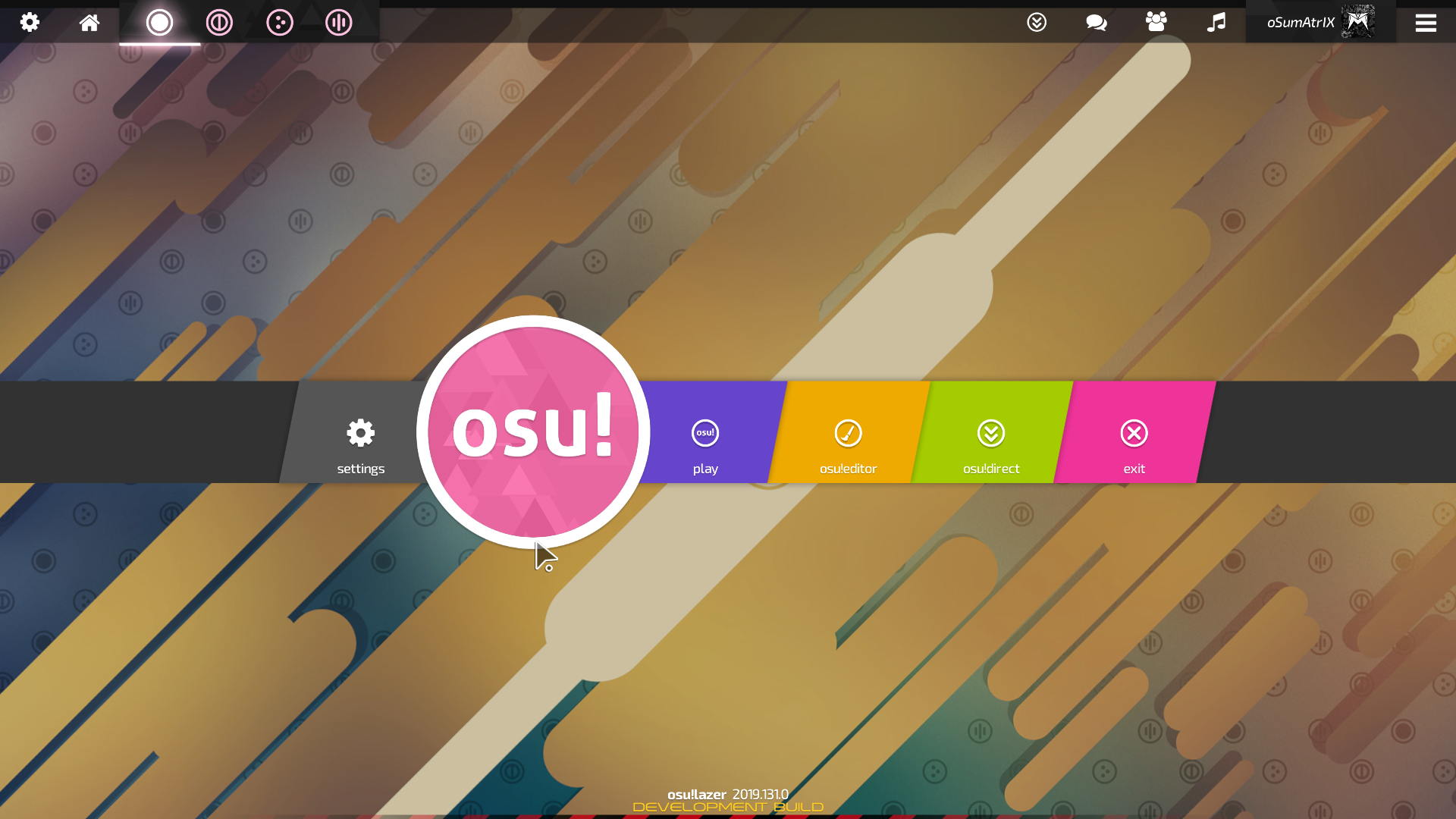Select osu! standard ruleset icon
The image size is (1456, 819).
point(159,22)
